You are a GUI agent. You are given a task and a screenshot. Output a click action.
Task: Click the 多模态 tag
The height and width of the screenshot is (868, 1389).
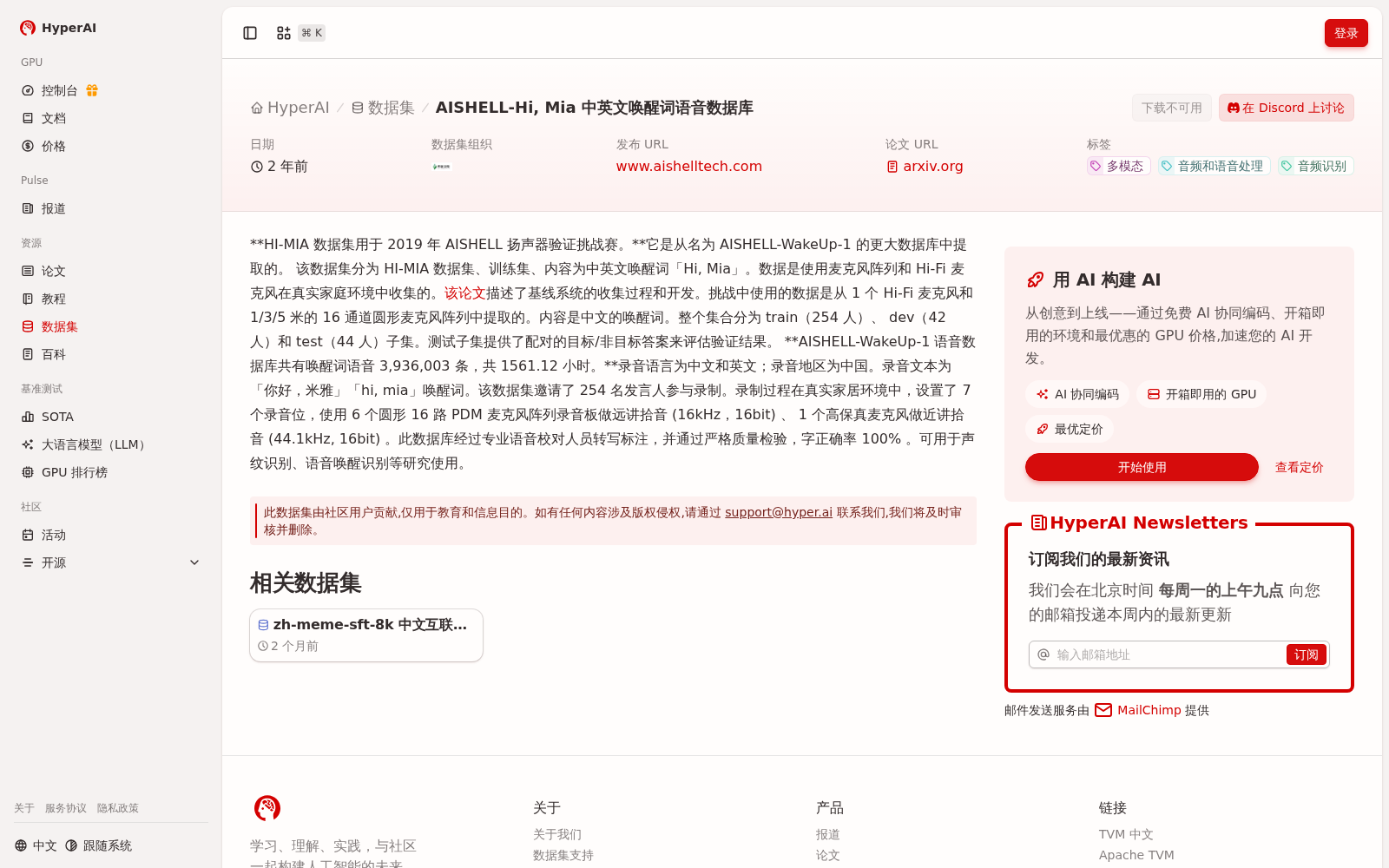1119,166
